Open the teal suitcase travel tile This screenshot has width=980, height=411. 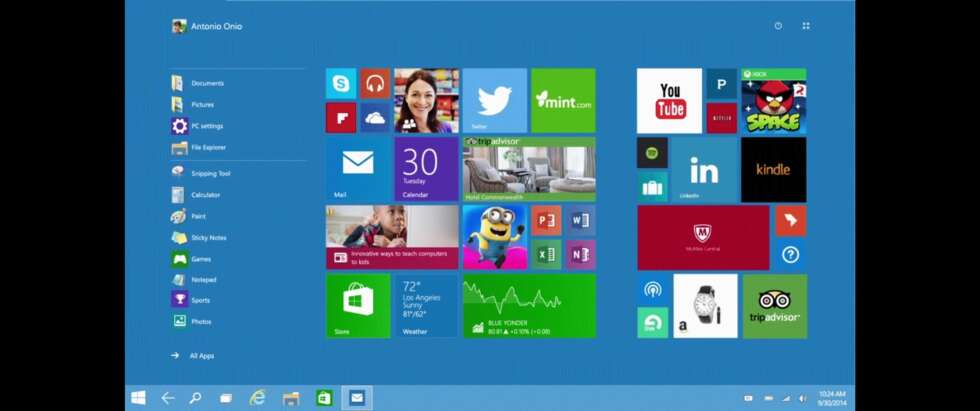pos(652,187)
